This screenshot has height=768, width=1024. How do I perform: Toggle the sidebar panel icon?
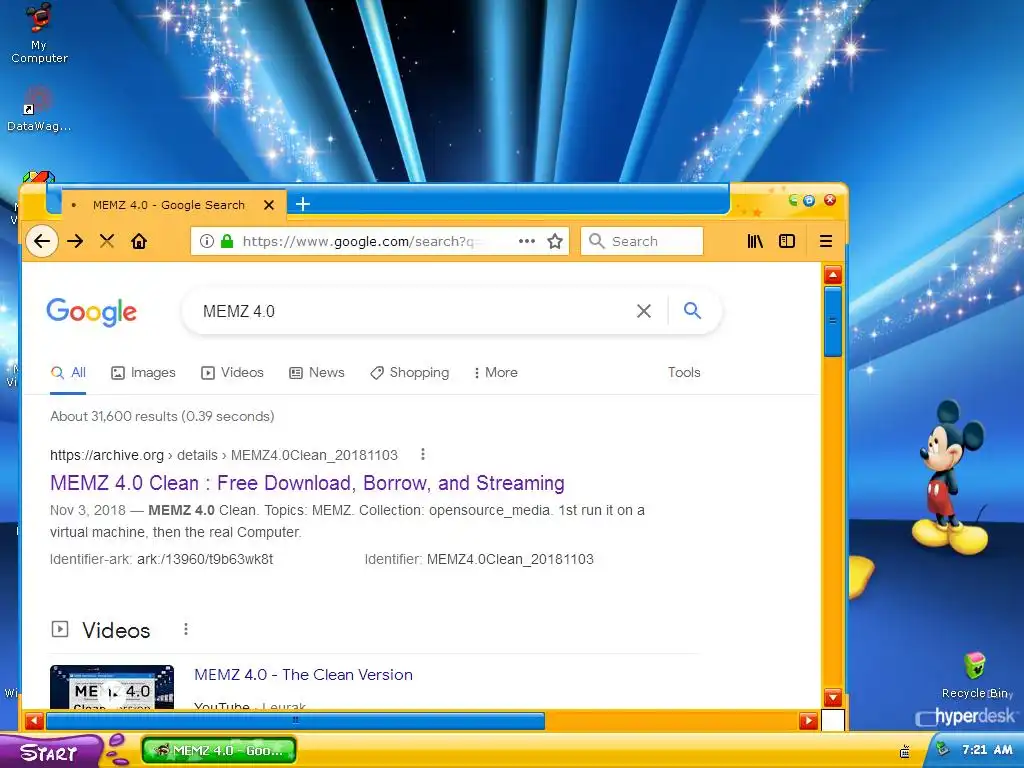pos(787,242)
